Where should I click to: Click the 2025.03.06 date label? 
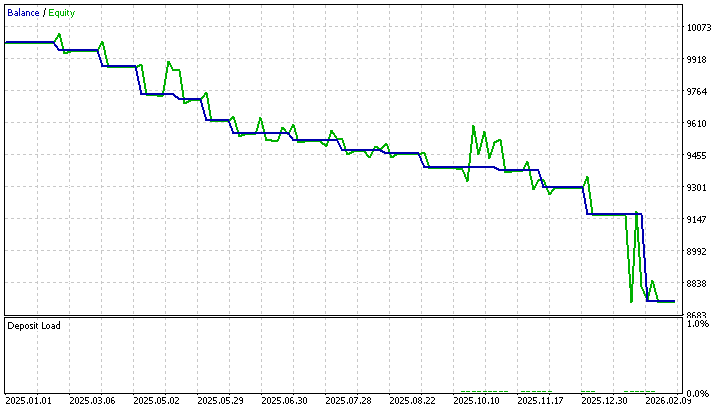point(92,400)
